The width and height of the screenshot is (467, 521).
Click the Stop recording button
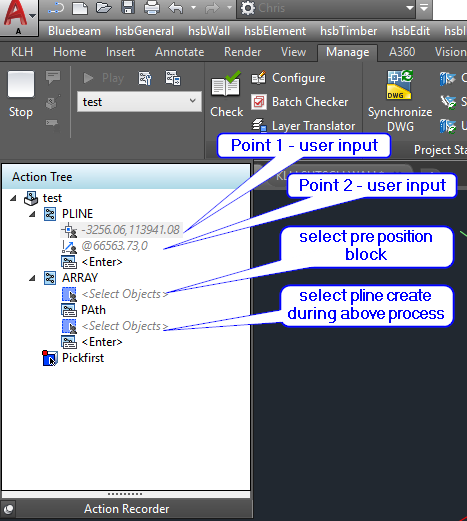pos(21,95)
